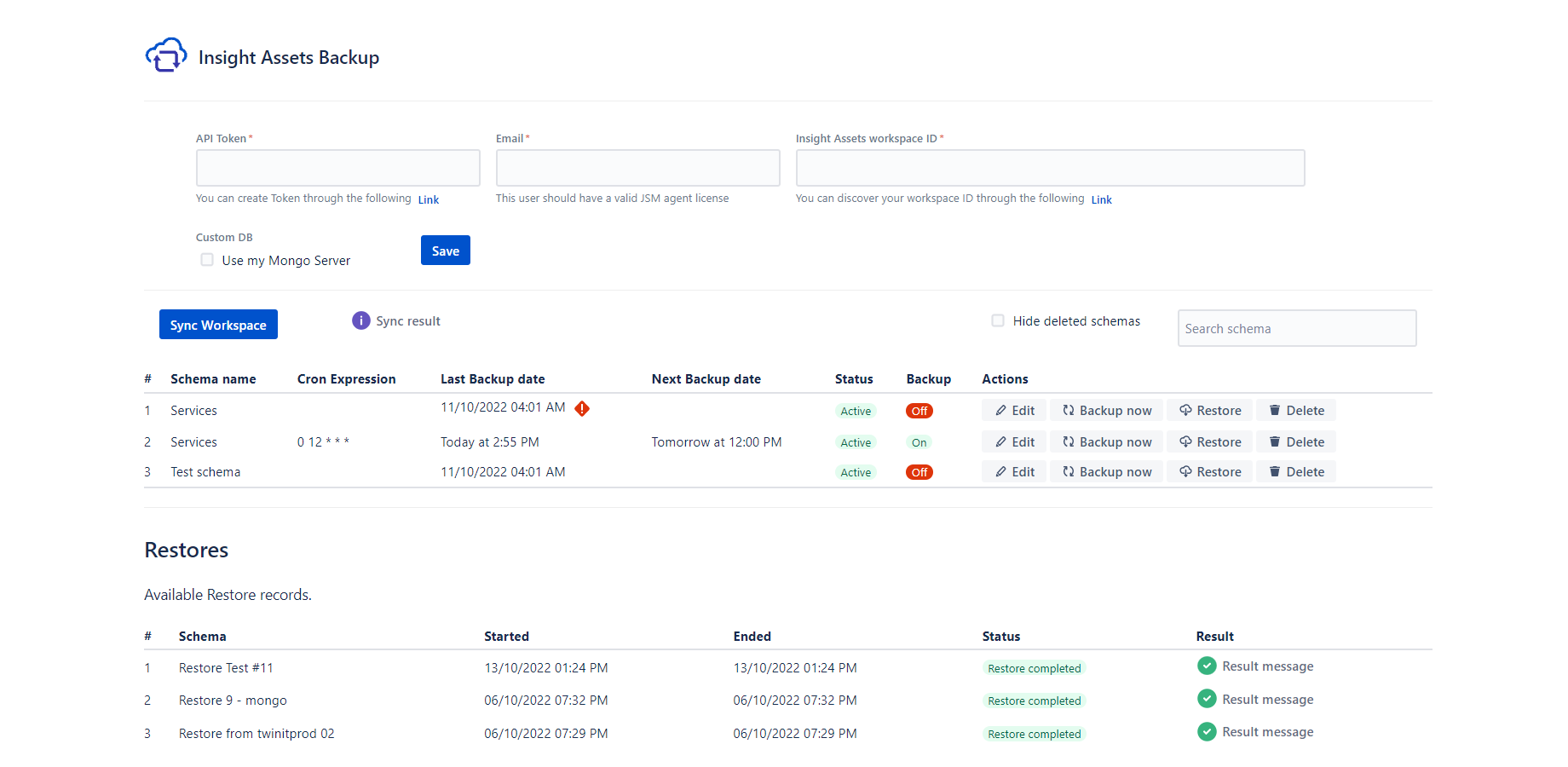Click the red warning icon next to 11/10/2022 04:01 AM

click(x=582, y=408)
